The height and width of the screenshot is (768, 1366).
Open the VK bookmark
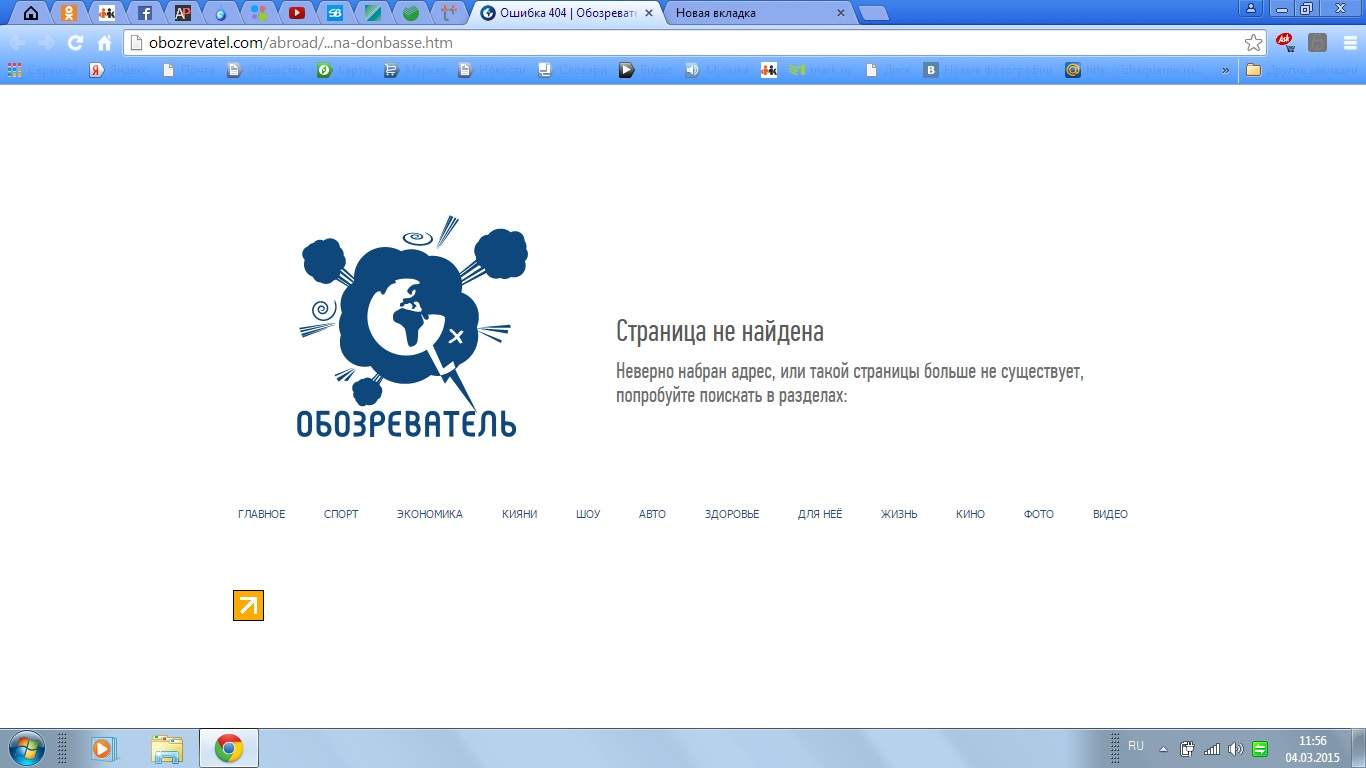931,70
